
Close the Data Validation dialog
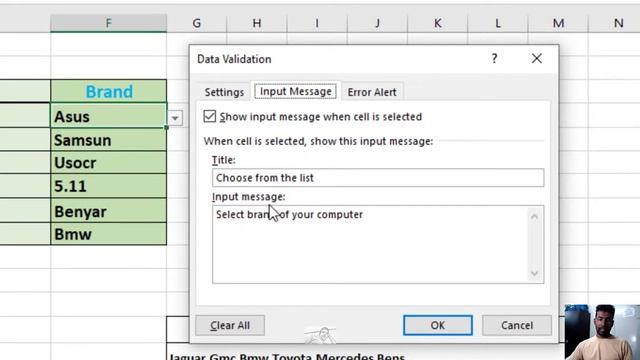click(537, 59)
